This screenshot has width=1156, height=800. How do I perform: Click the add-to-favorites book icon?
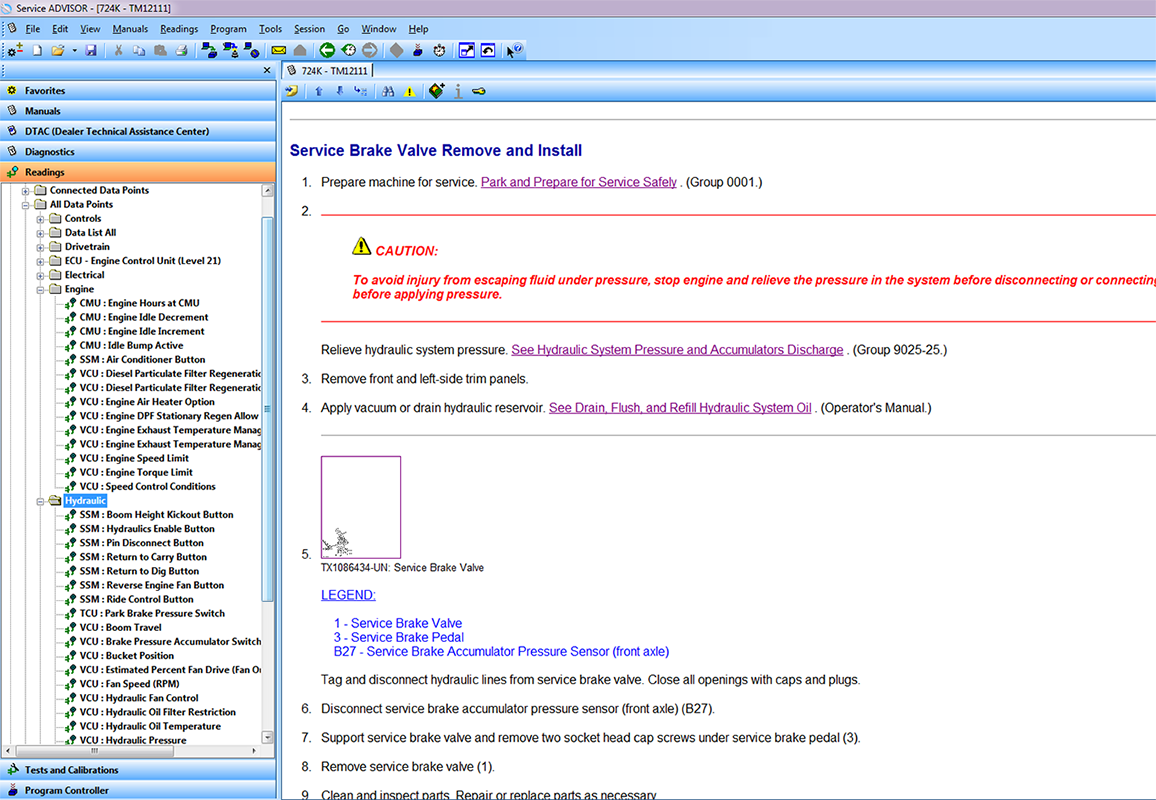pyautogui.click(x=436, y=91)
